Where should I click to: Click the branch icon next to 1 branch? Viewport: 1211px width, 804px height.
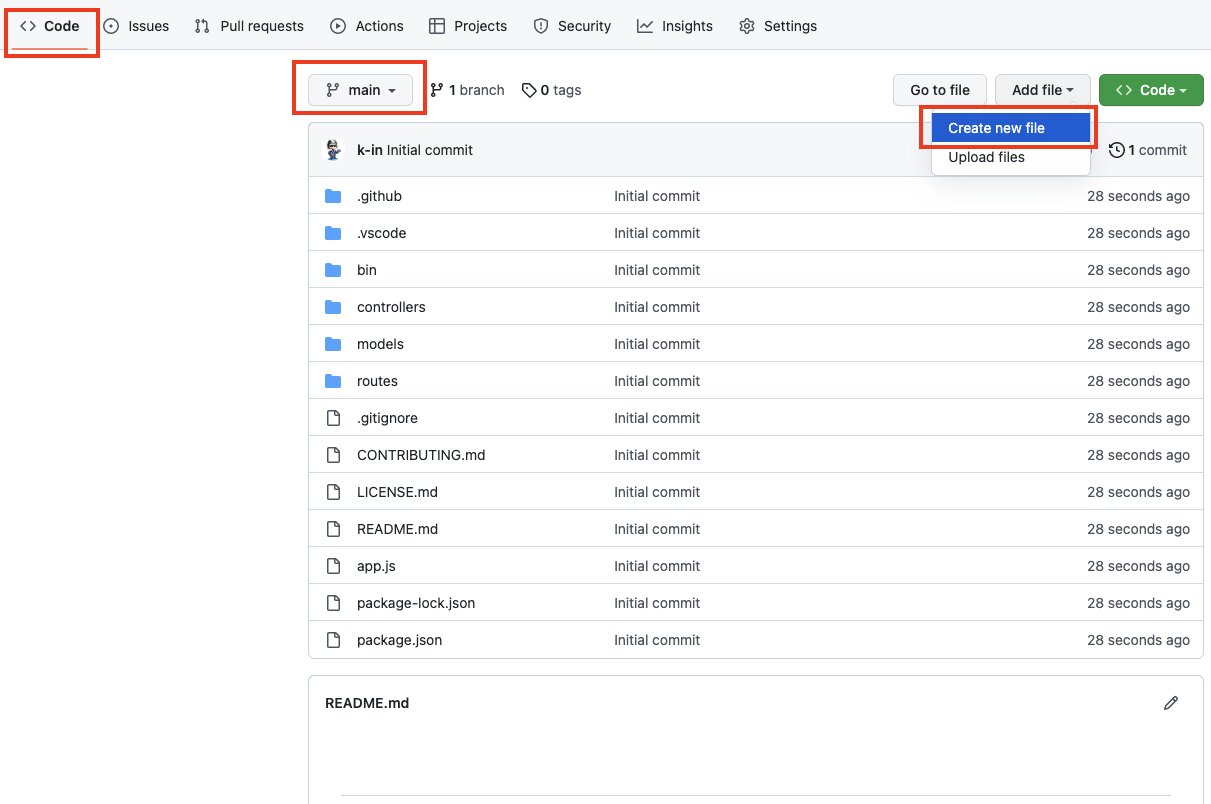(437, 90)
